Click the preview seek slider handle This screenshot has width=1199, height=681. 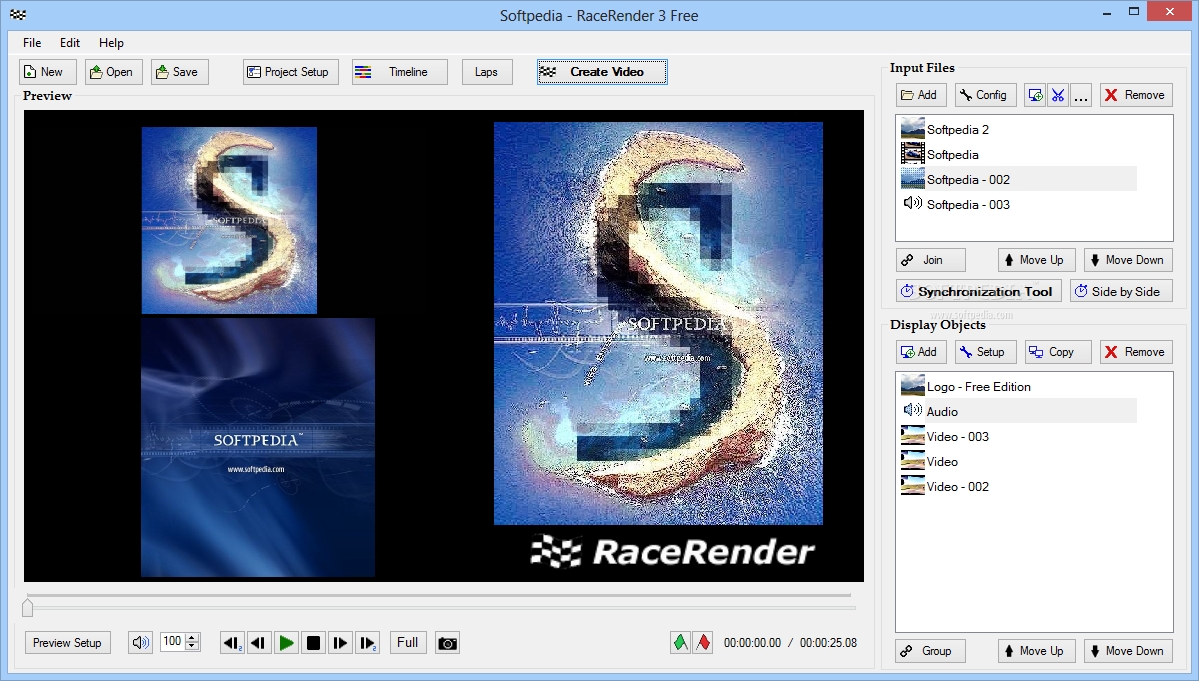click(28, 607)
